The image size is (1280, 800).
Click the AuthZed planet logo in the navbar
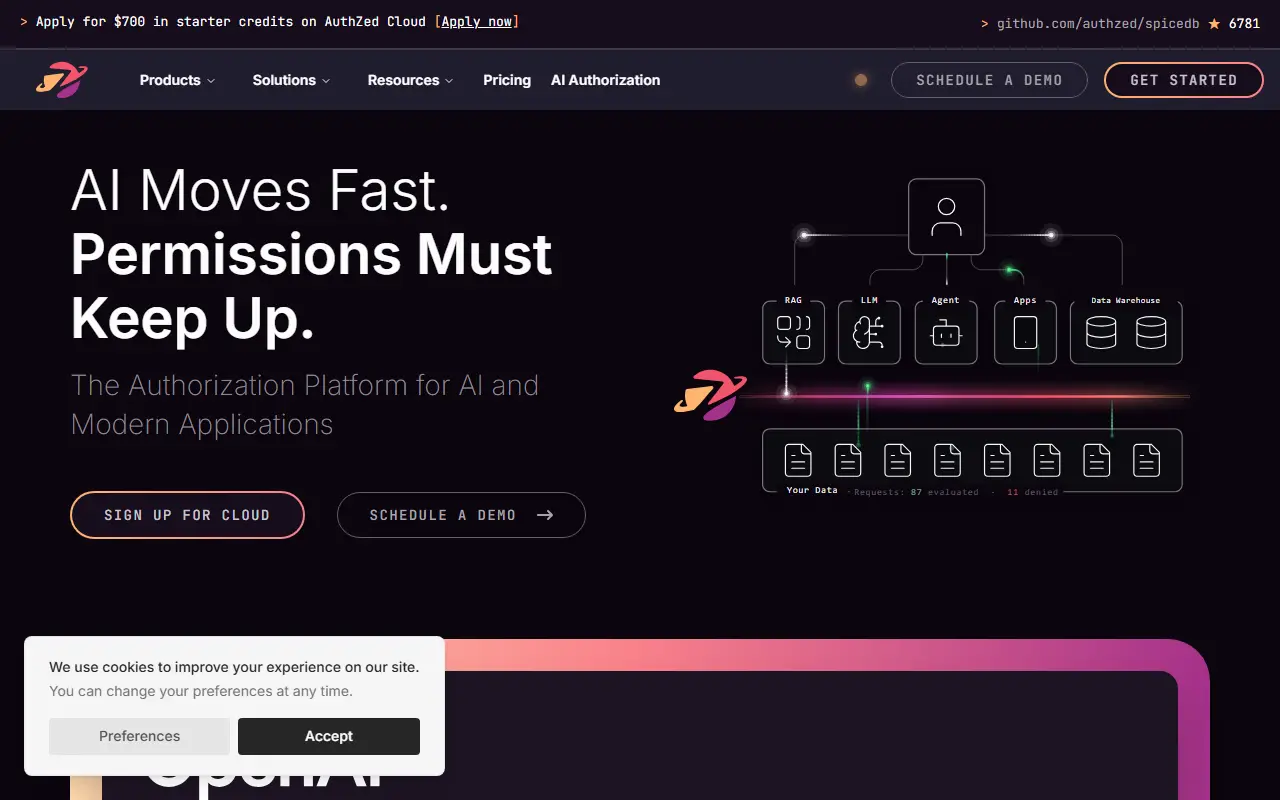click(x=62, y=80)
